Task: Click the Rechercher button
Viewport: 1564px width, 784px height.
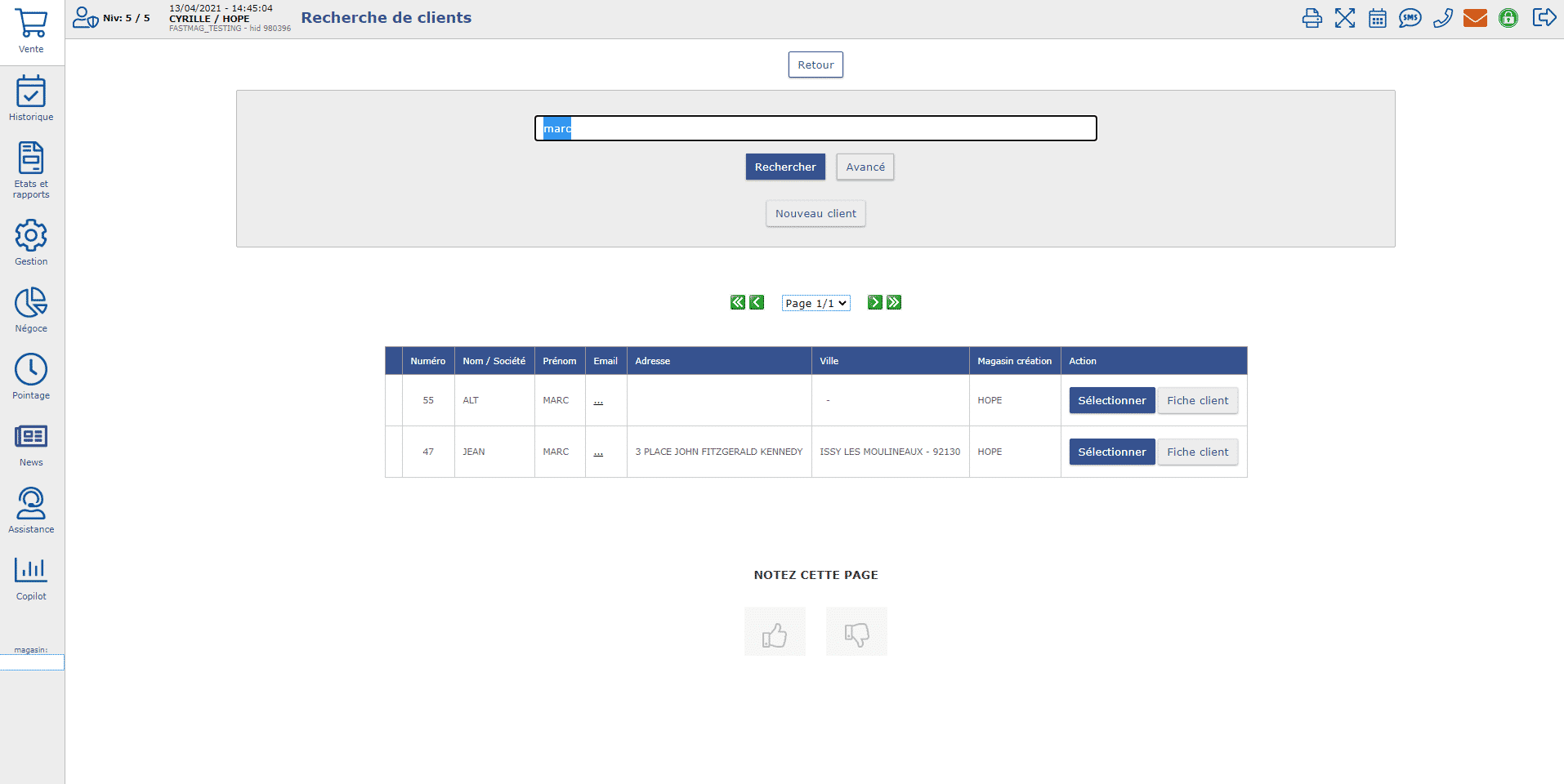Action: tap(785, 167)
